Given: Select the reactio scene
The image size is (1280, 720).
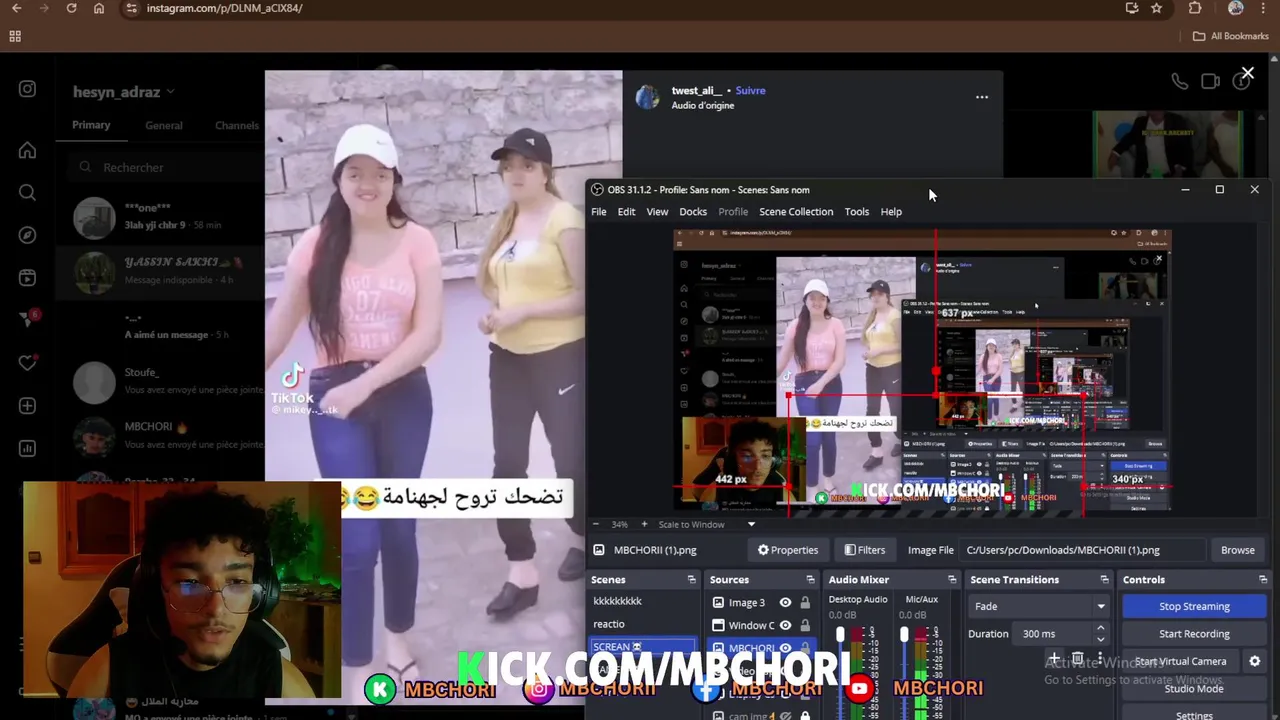Looking at the screenshot, I should point(642,624).
